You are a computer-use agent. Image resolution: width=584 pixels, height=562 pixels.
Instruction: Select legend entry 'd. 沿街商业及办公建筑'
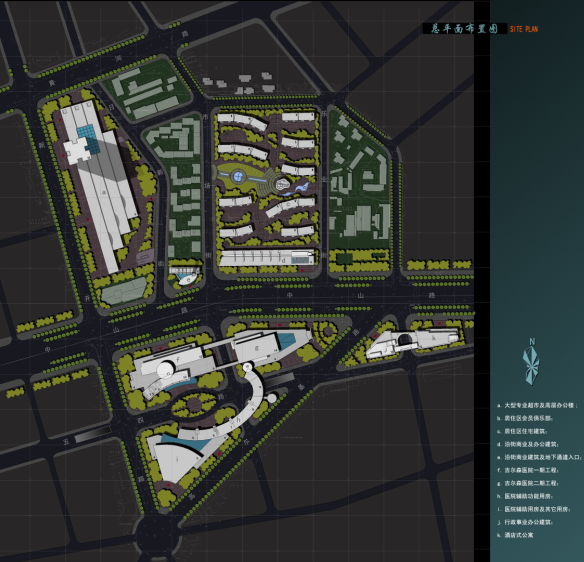click(x=527, y=444)
